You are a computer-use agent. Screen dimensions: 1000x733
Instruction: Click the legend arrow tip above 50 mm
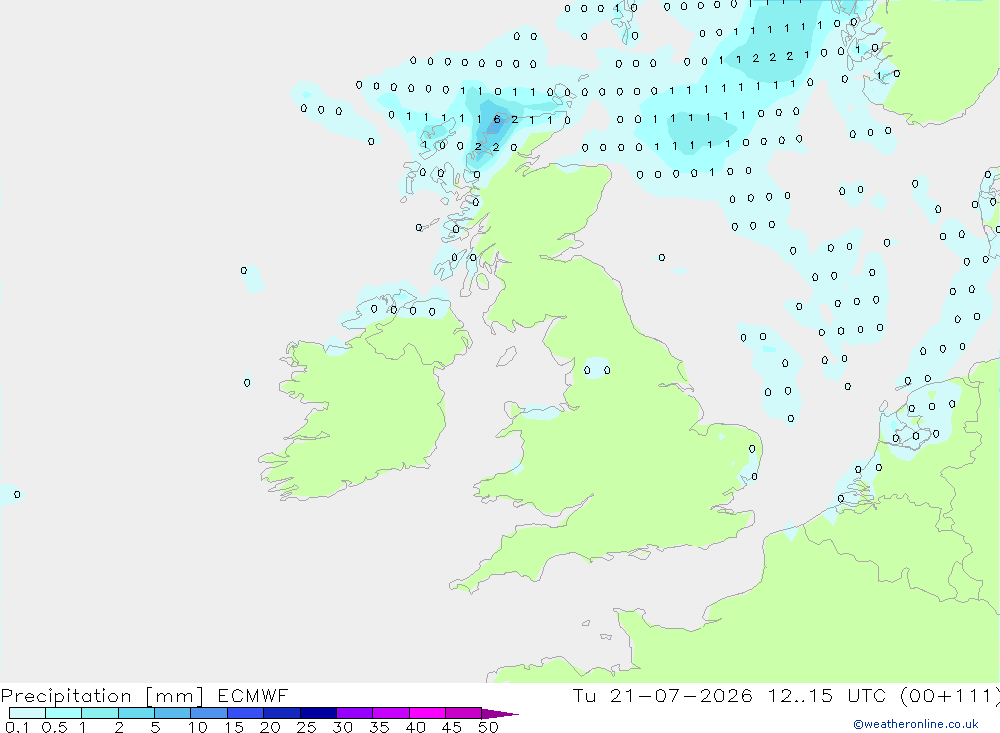tap(501, 714)
